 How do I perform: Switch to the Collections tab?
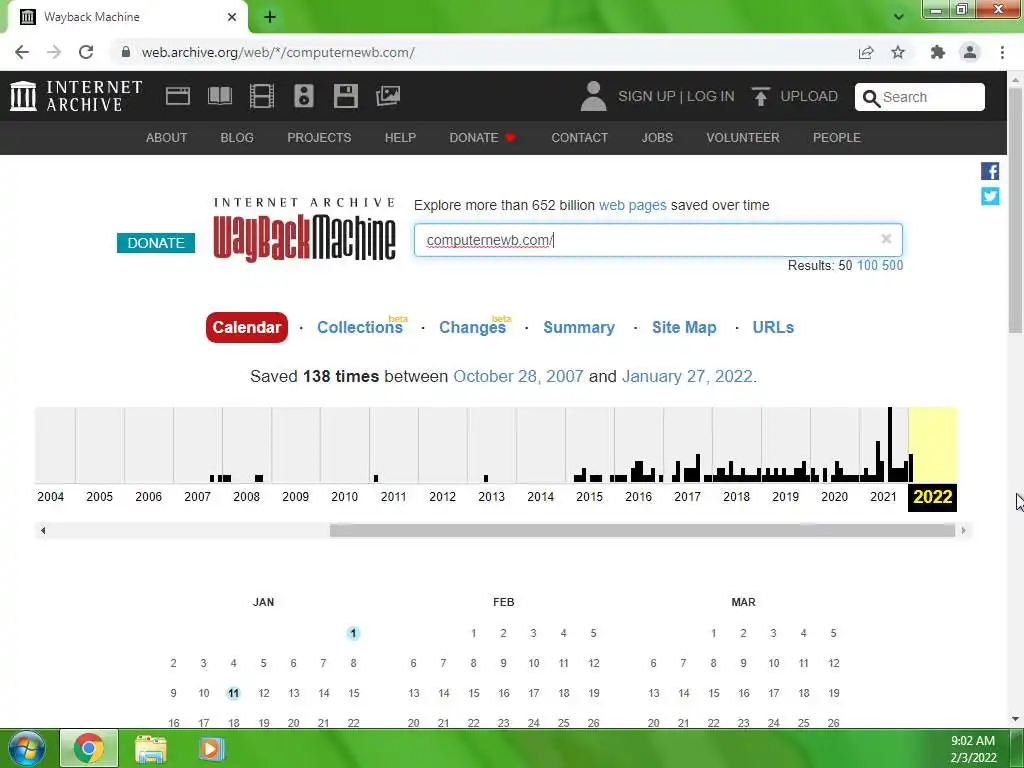(360, 327)
